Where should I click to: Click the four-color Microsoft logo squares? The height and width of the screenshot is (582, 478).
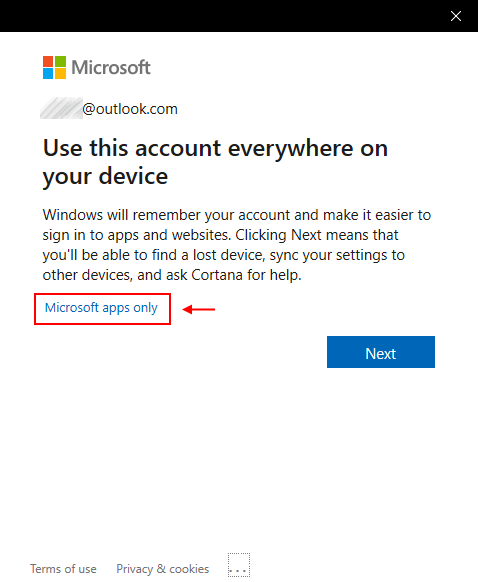coord(54,68)
